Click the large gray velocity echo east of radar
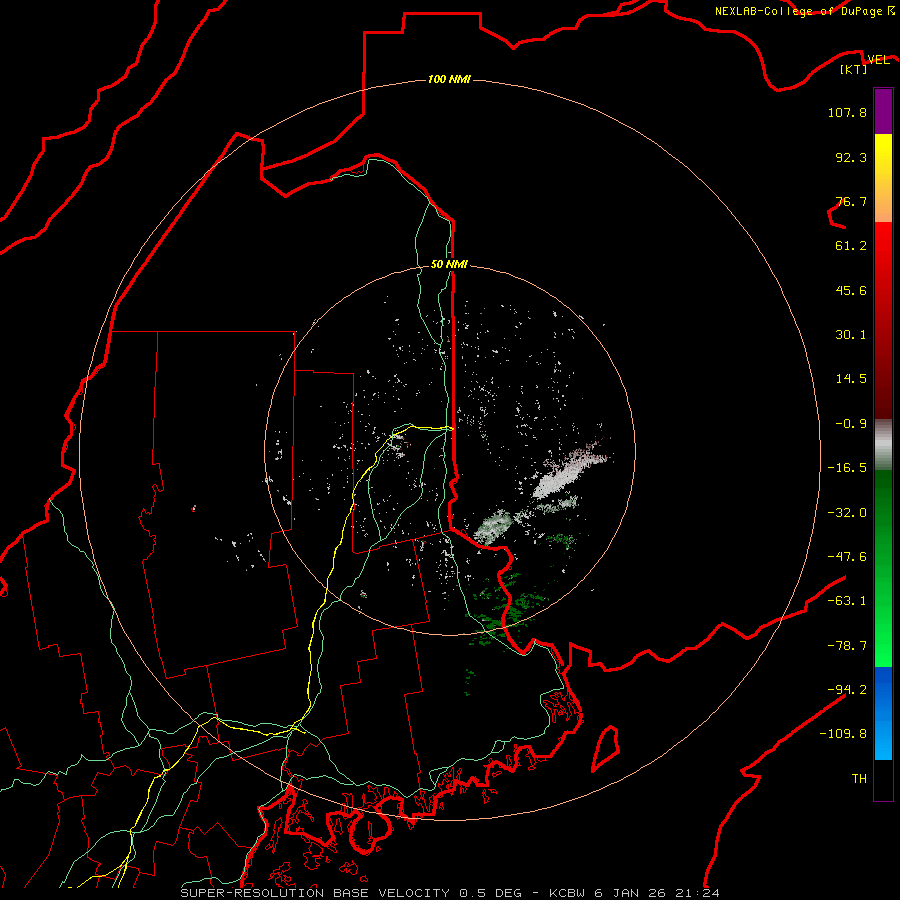Screen dimensions: 900x900 [x=568, y=472]
